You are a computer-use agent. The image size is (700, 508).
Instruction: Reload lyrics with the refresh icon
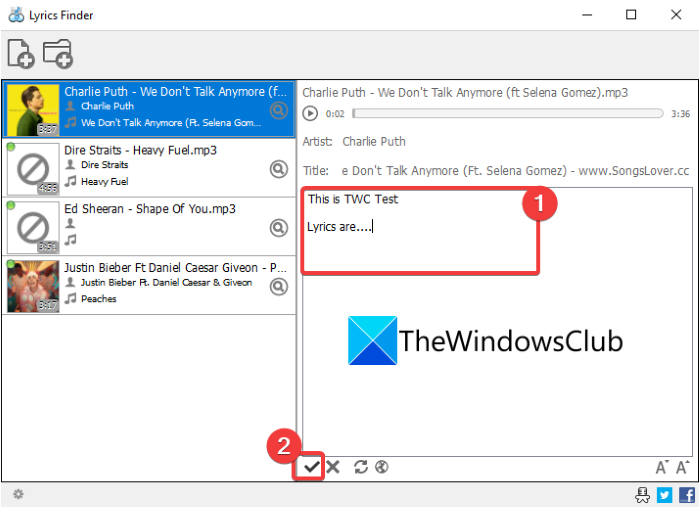[x=361, y=467]
